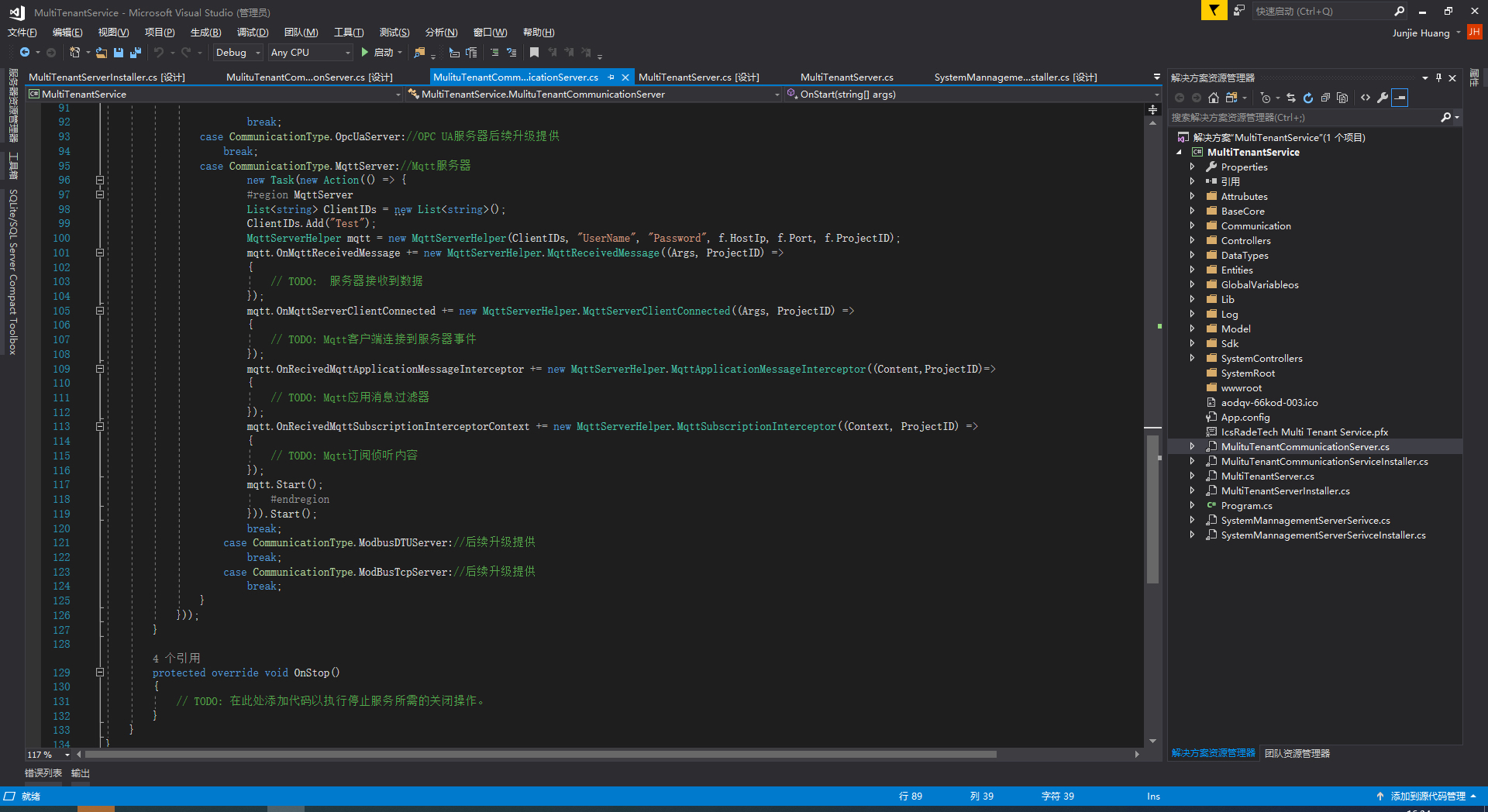Collapse the MqttServer region at line 97

[x=100, y=194]
